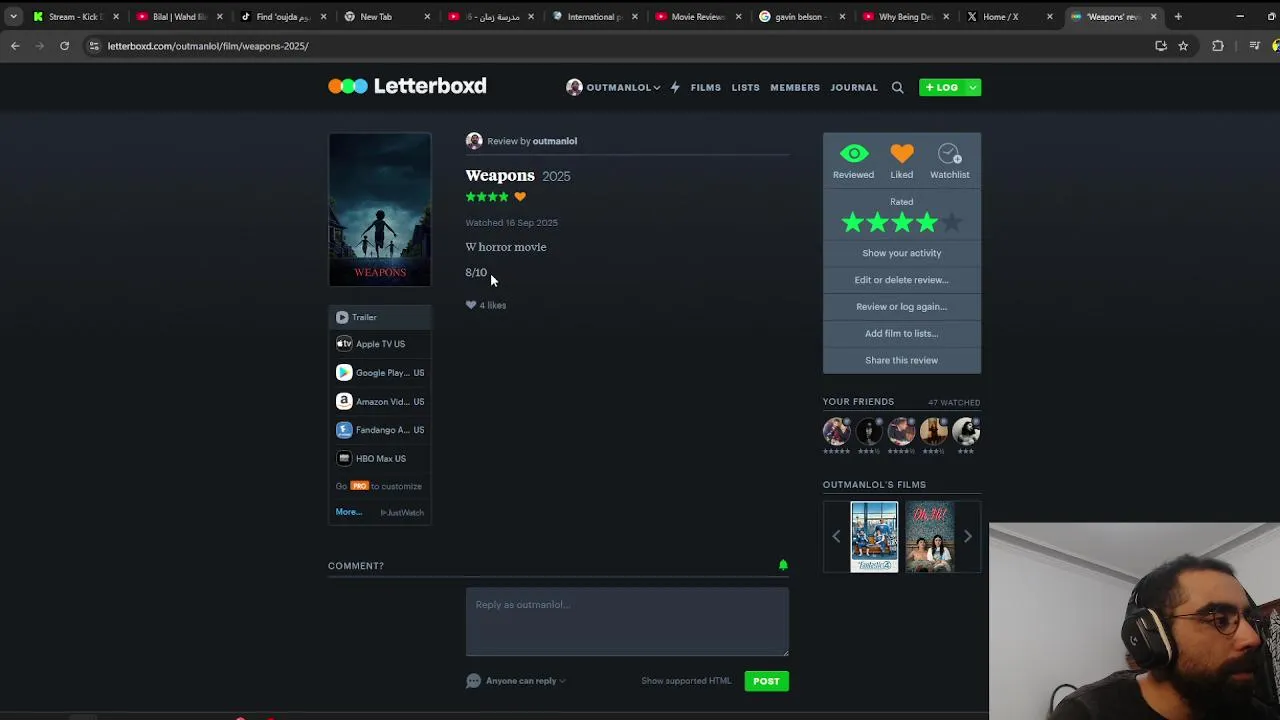This screenshot has width=1280, height=720.
Task: Open the first friend's avatar
Action: pos(837,431)
